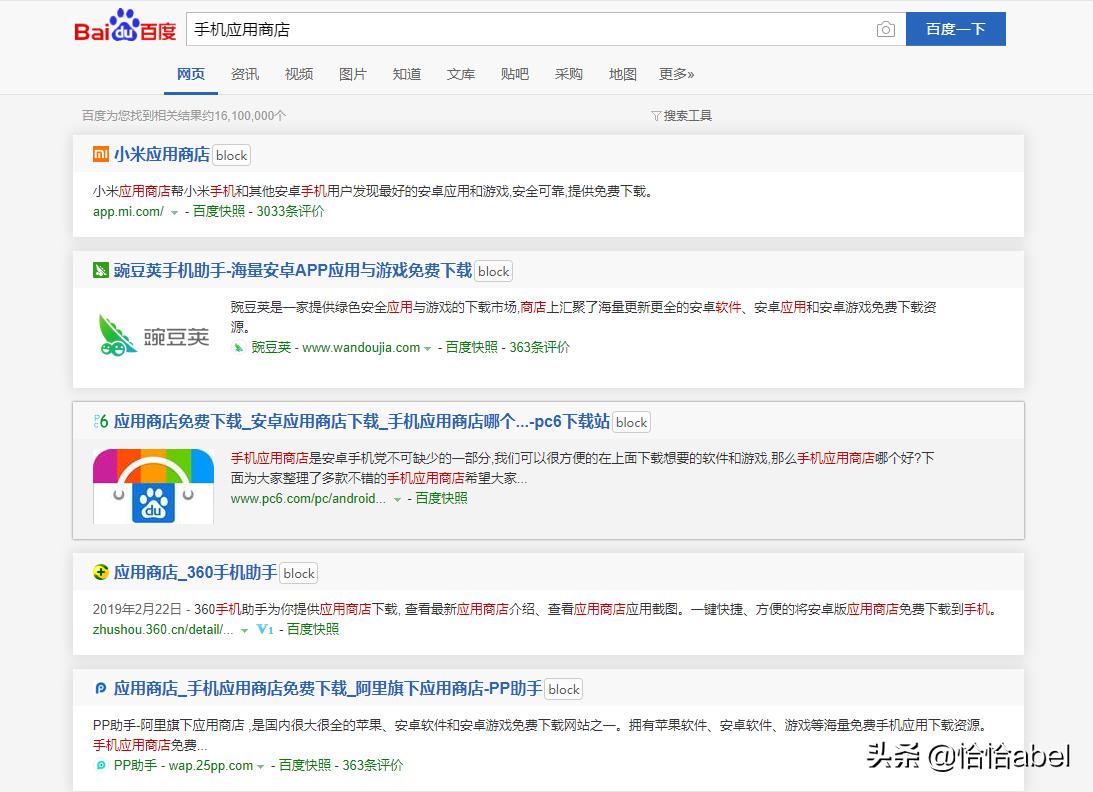Block the 小米应用商店 result
Screen dimensions: 1093x792
[231, 155]
